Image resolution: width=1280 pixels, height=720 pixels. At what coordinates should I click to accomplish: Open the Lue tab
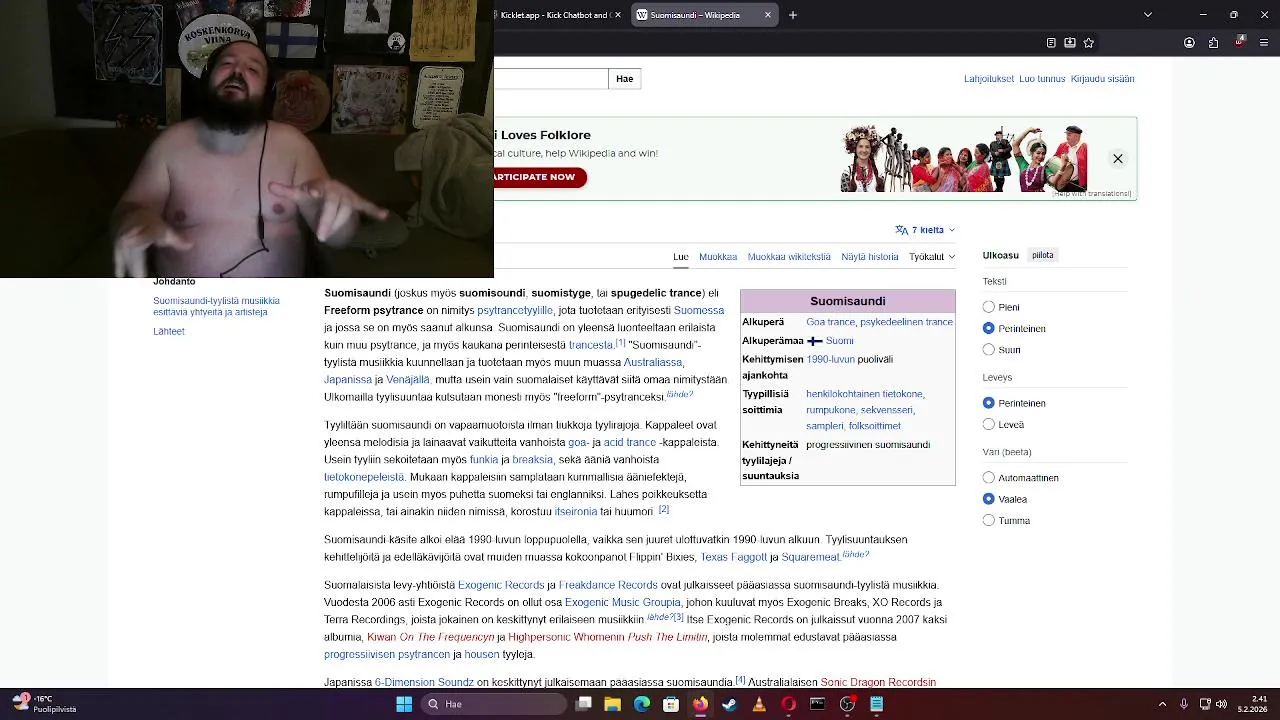pos(680,257)
